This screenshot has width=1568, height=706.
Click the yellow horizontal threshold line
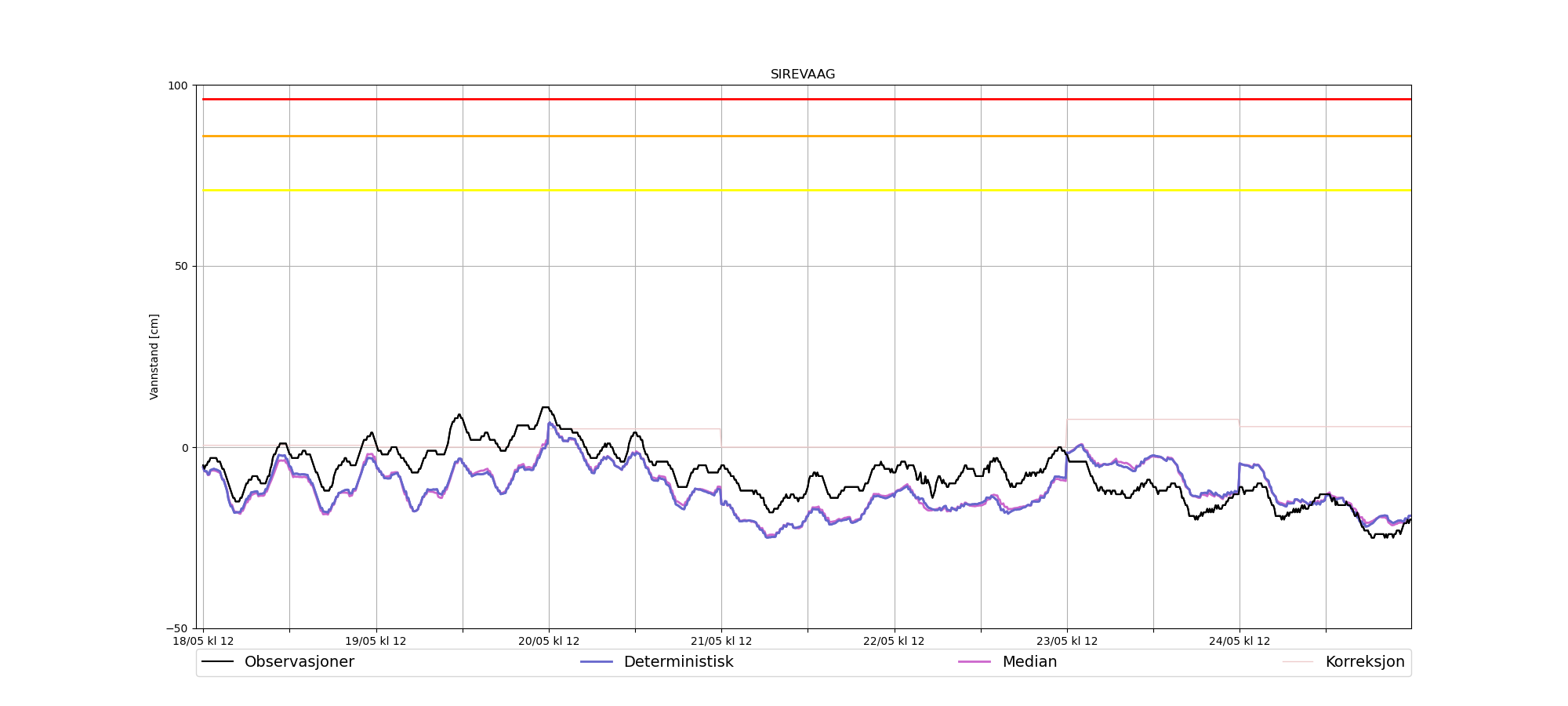tap(807, 191)
